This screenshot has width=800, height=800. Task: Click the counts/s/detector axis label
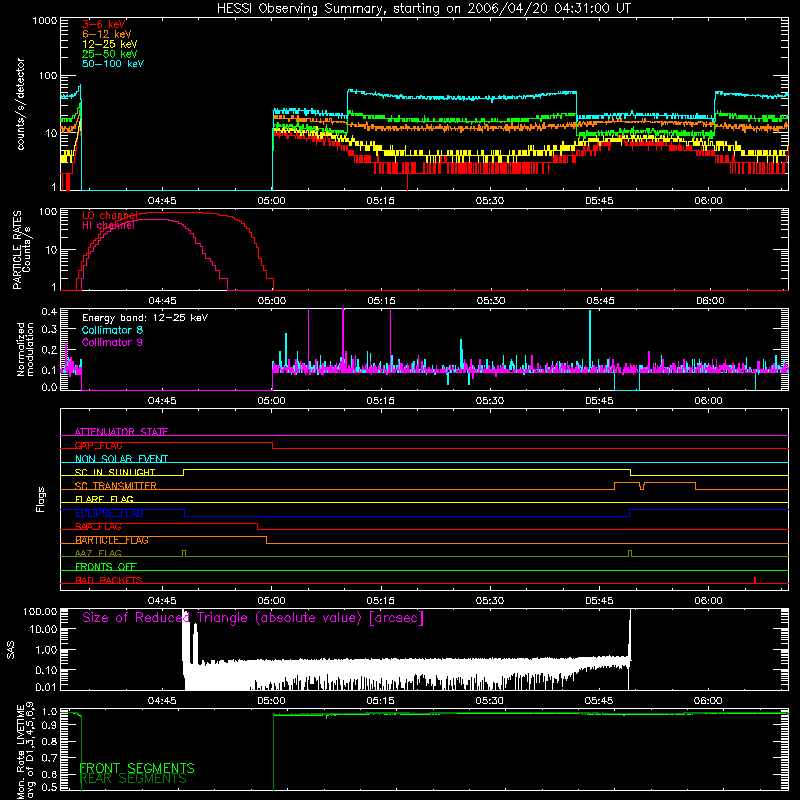click(20, 104)
